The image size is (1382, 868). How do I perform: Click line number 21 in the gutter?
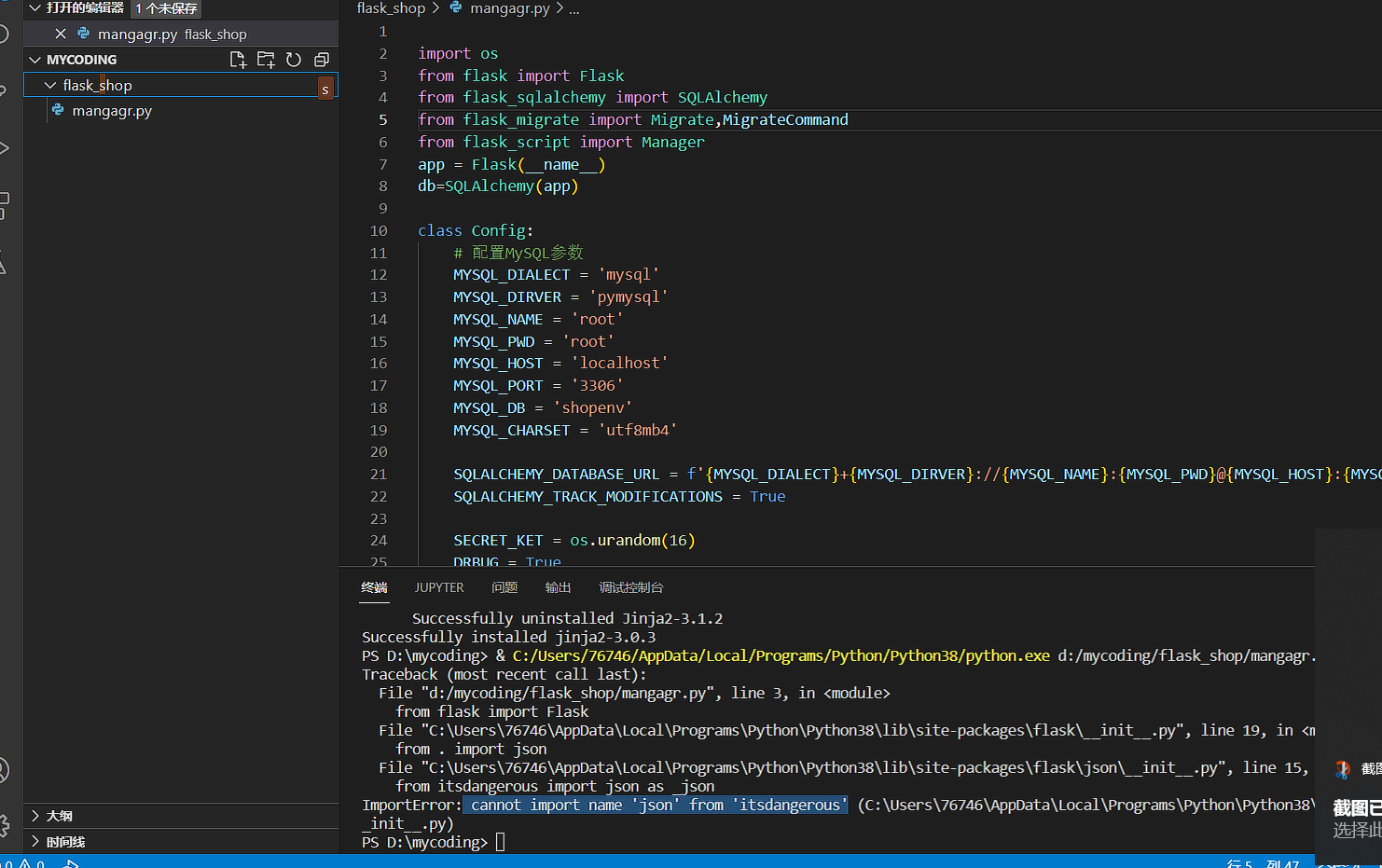[x=378, y=474]
